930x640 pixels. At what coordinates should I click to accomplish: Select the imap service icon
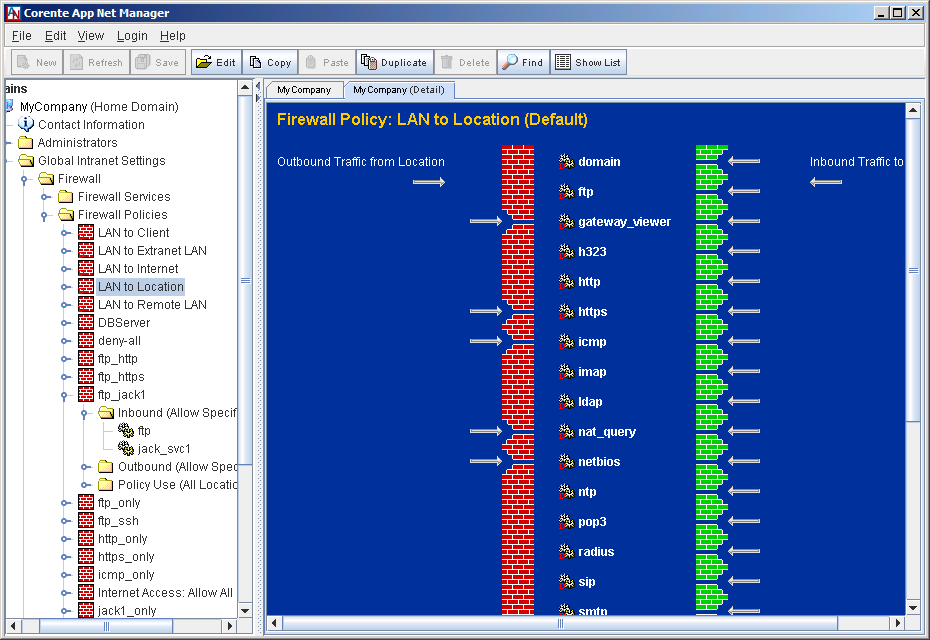pyautogui.click(x=566, y=371)
